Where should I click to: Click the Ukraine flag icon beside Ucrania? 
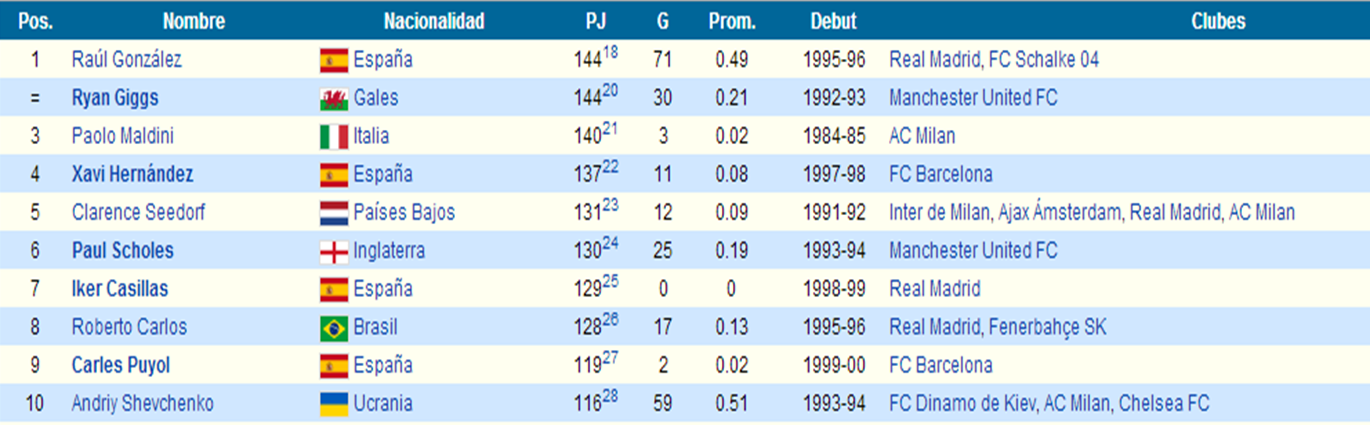[333, 404]
